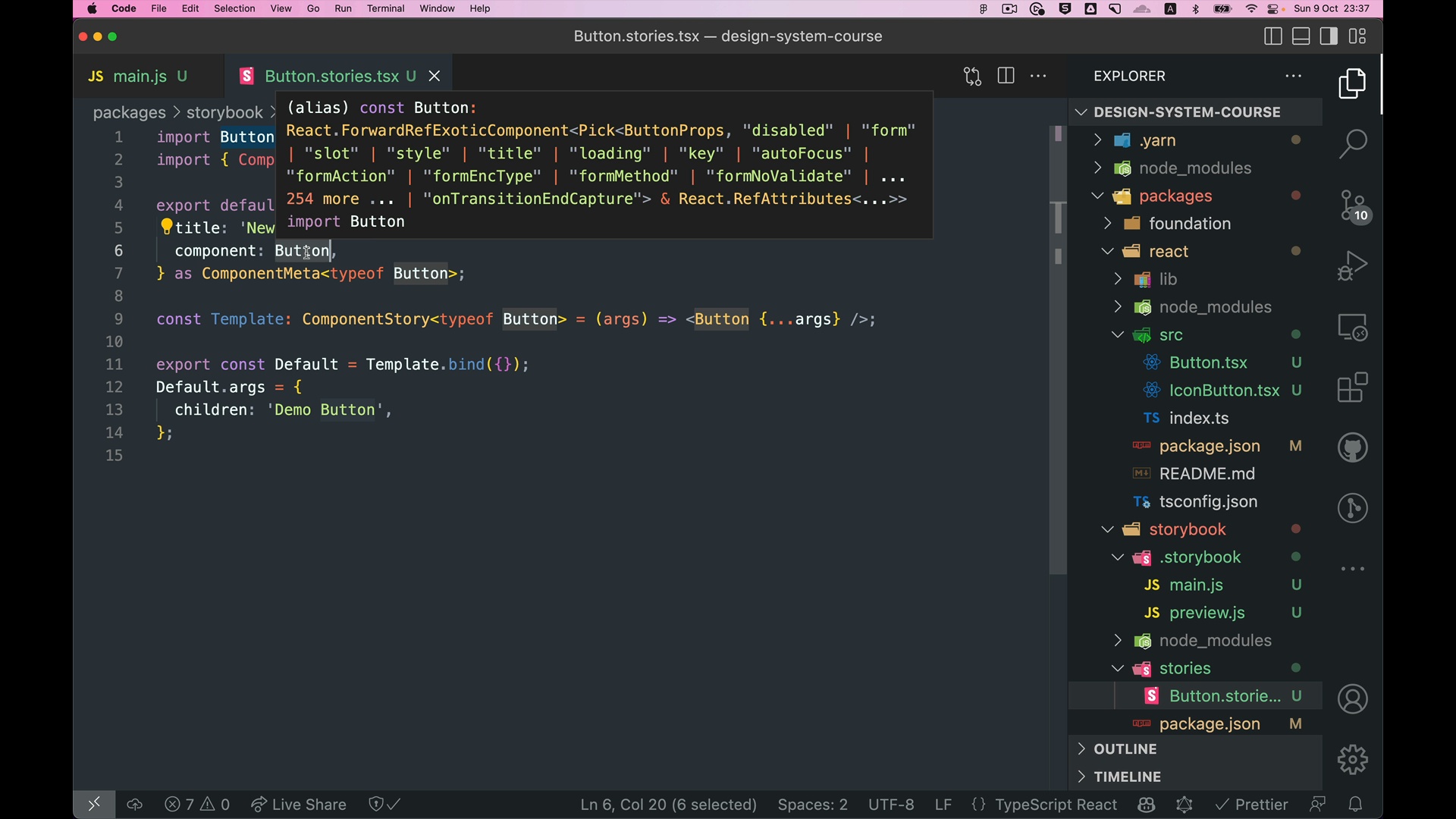Open the Terminal menu
Image resolution: width=1456 pixels, height=819 pixels.
pyautogui.click(x=385, y=9)
